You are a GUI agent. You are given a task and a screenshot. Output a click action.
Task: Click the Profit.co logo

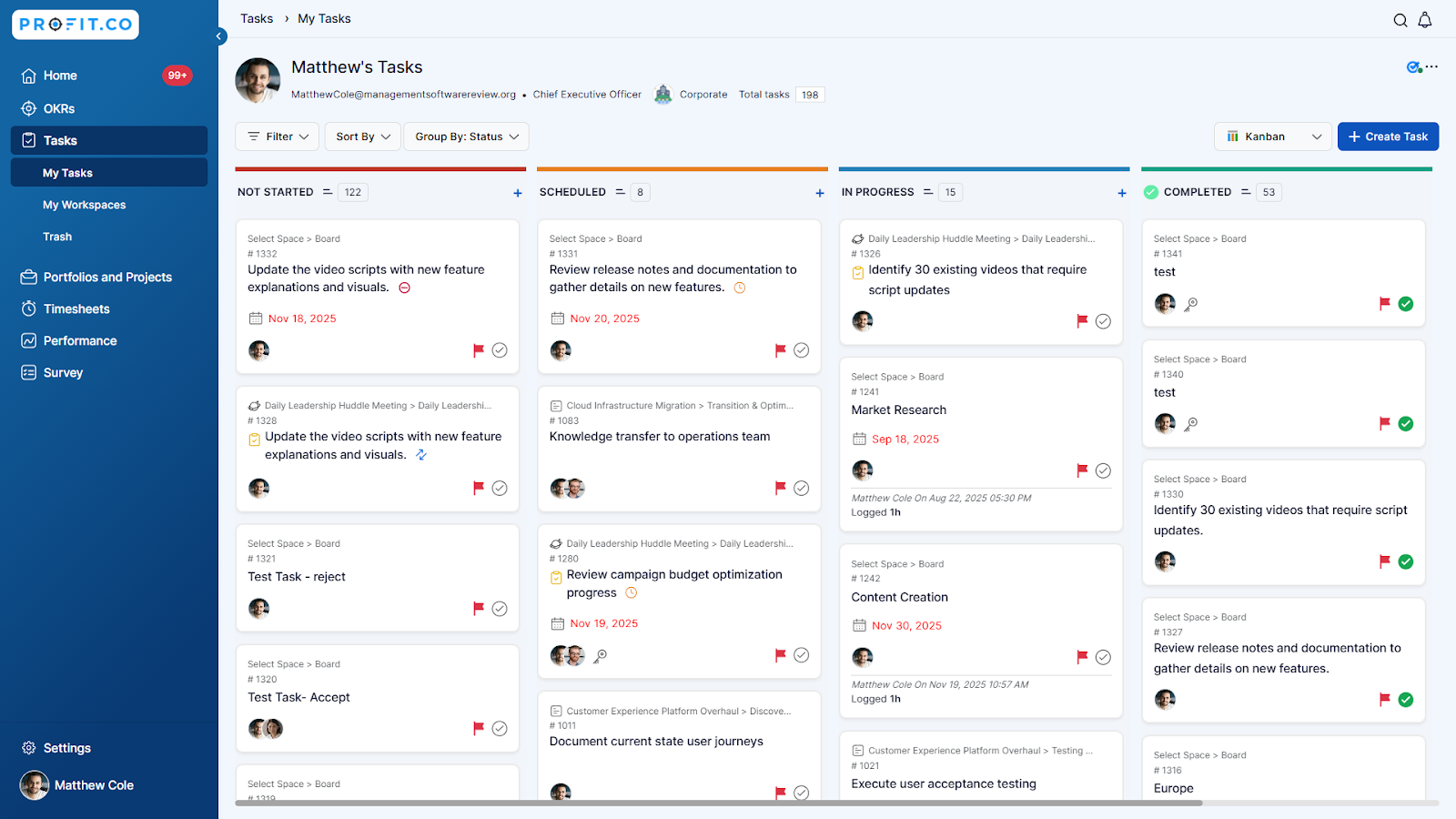(76, 25)
